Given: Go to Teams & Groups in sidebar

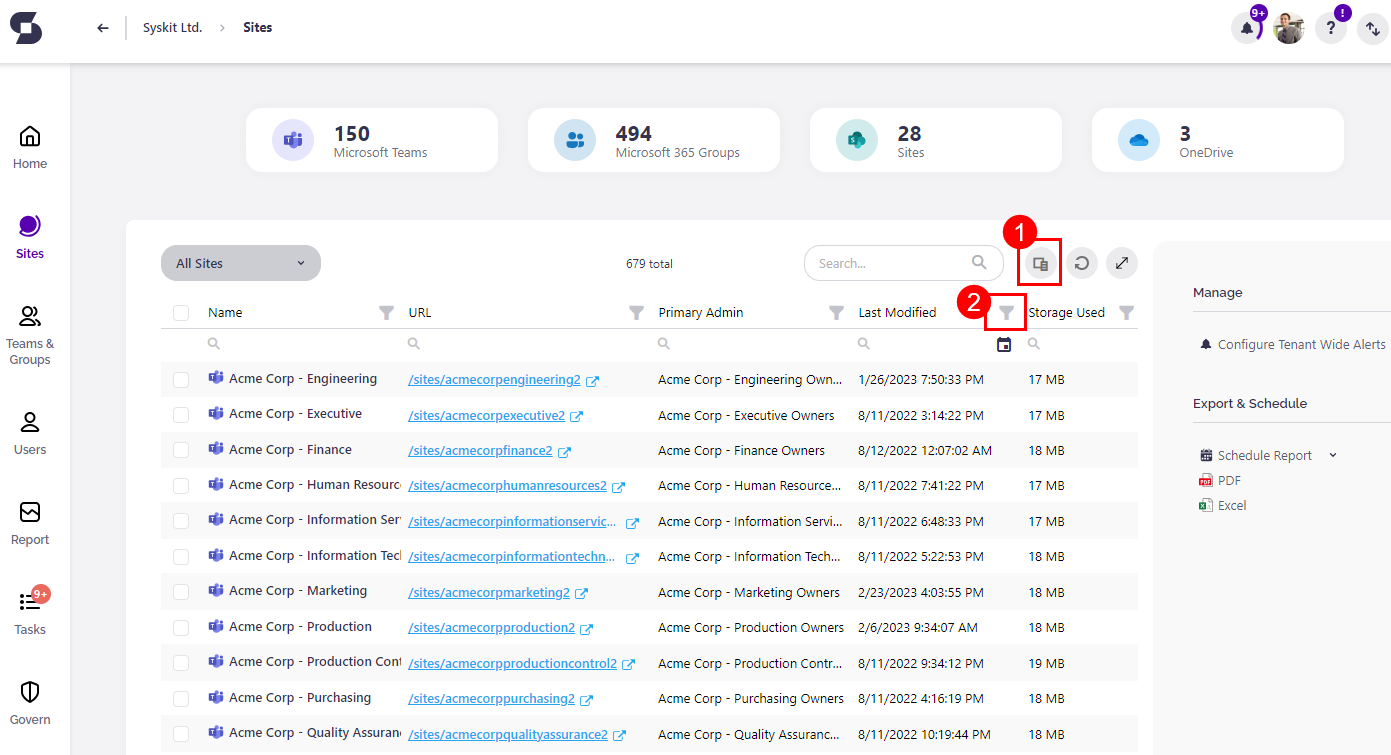Looking at the screenshot, I should [x=30, y=335].
